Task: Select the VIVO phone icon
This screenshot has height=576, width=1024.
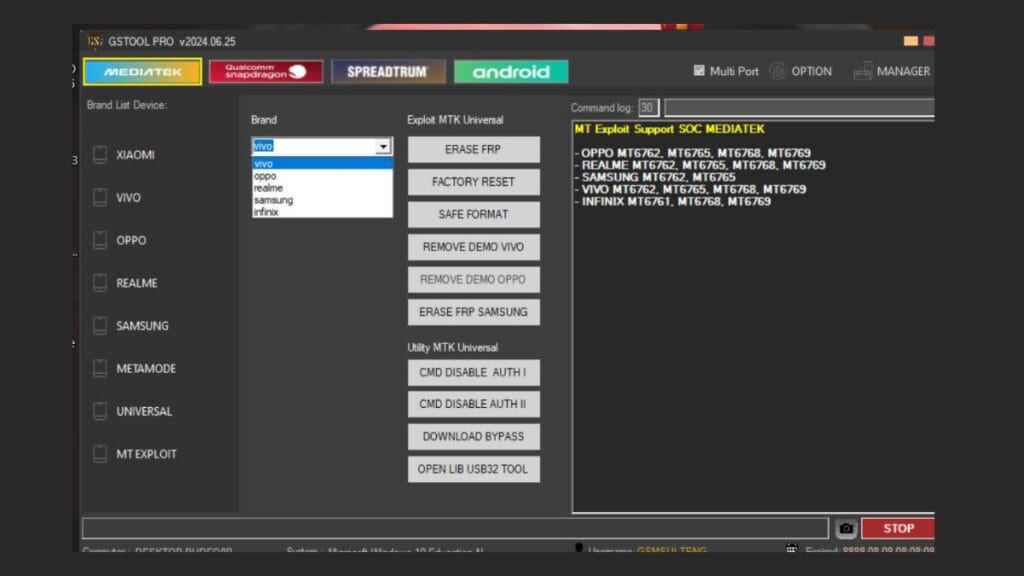Action: 100,197
